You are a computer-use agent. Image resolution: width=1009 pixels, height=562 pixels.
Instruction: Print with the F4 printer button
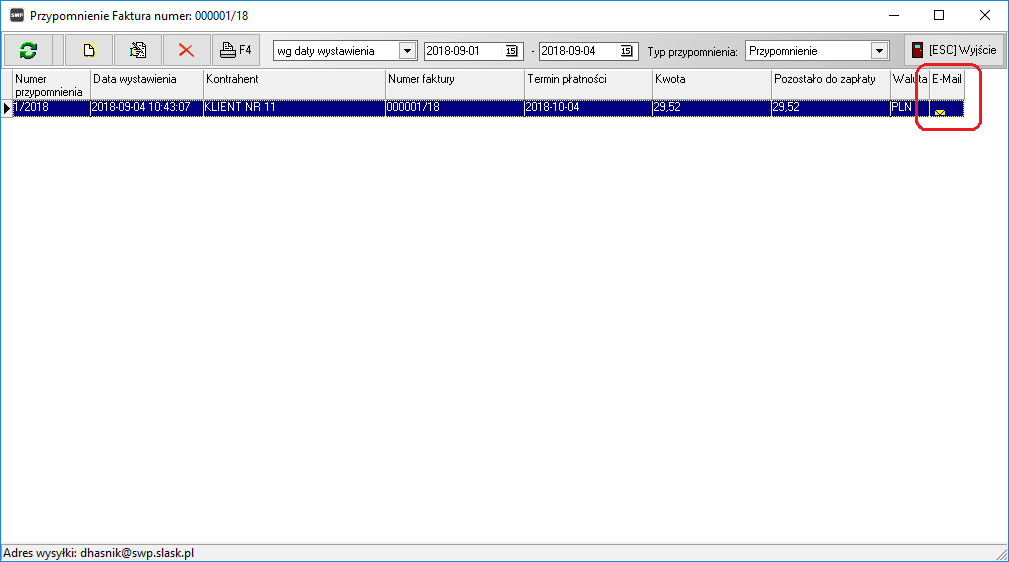pos(236,50)
